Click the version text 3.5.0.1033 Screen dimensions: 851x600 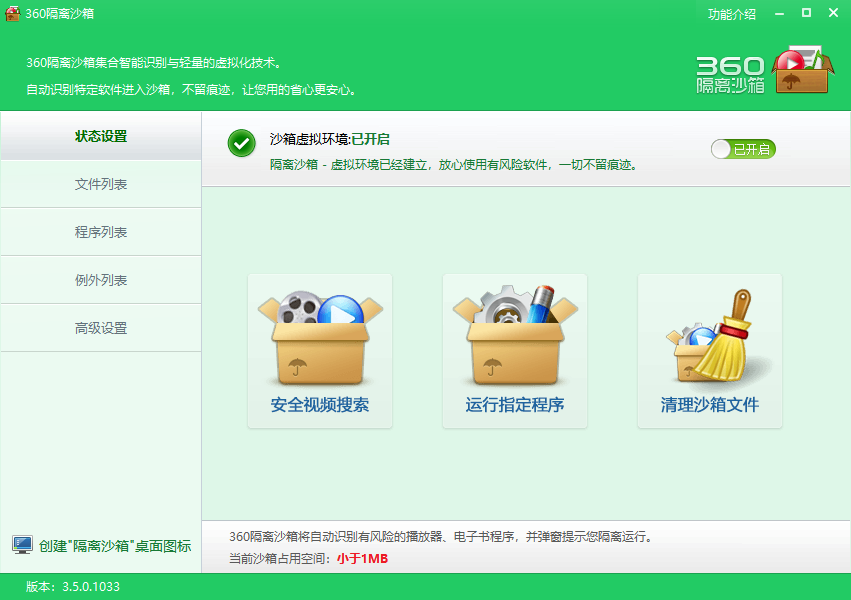tap(91, 586)
